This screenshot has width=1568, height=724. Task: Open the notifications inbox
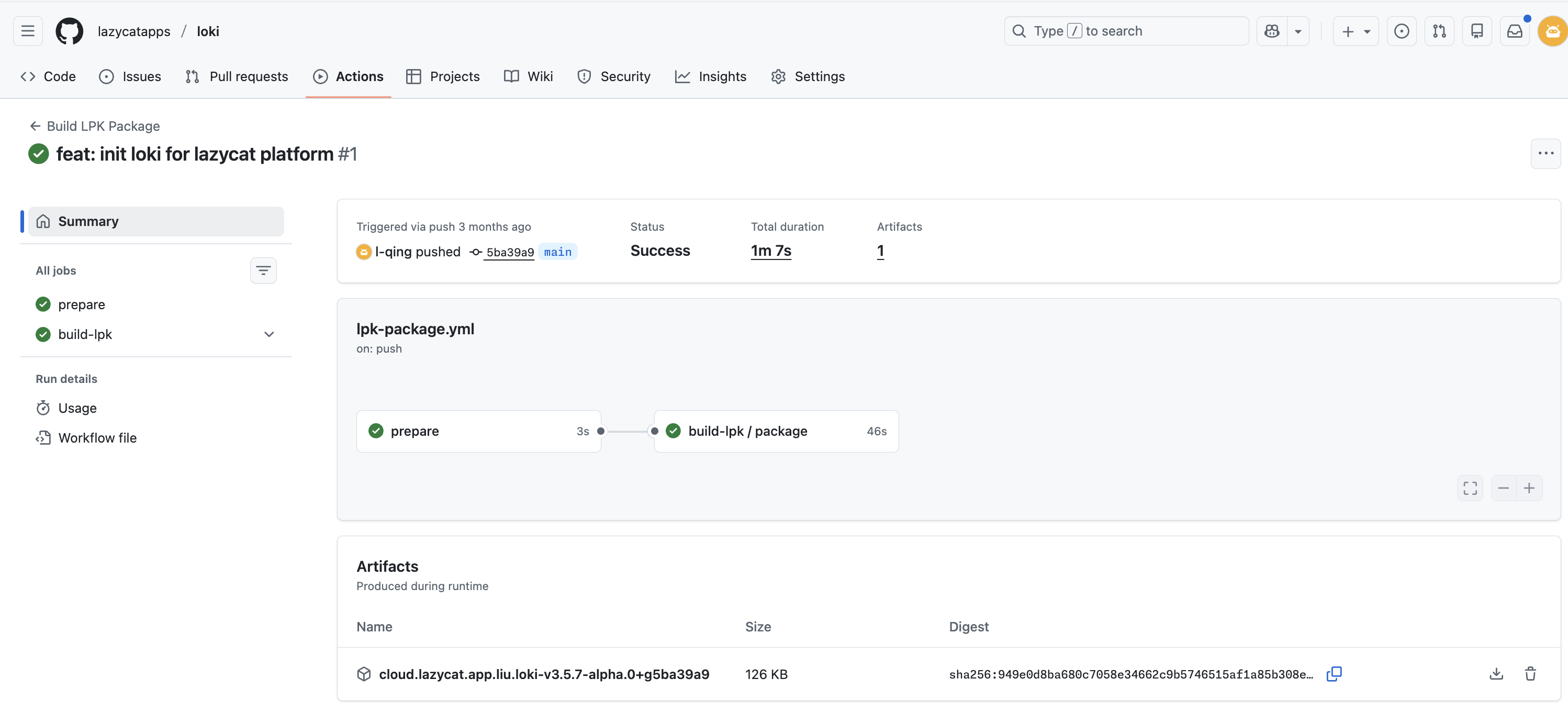[1515, 31]
